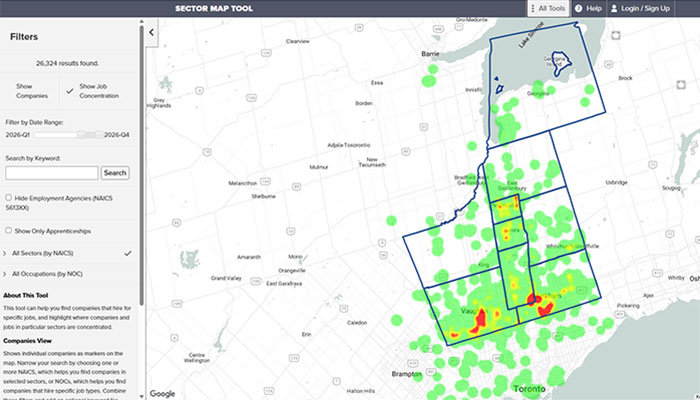
Task: Click the keyword search input field
Action: pyautogui.click(x=52, y=173)
